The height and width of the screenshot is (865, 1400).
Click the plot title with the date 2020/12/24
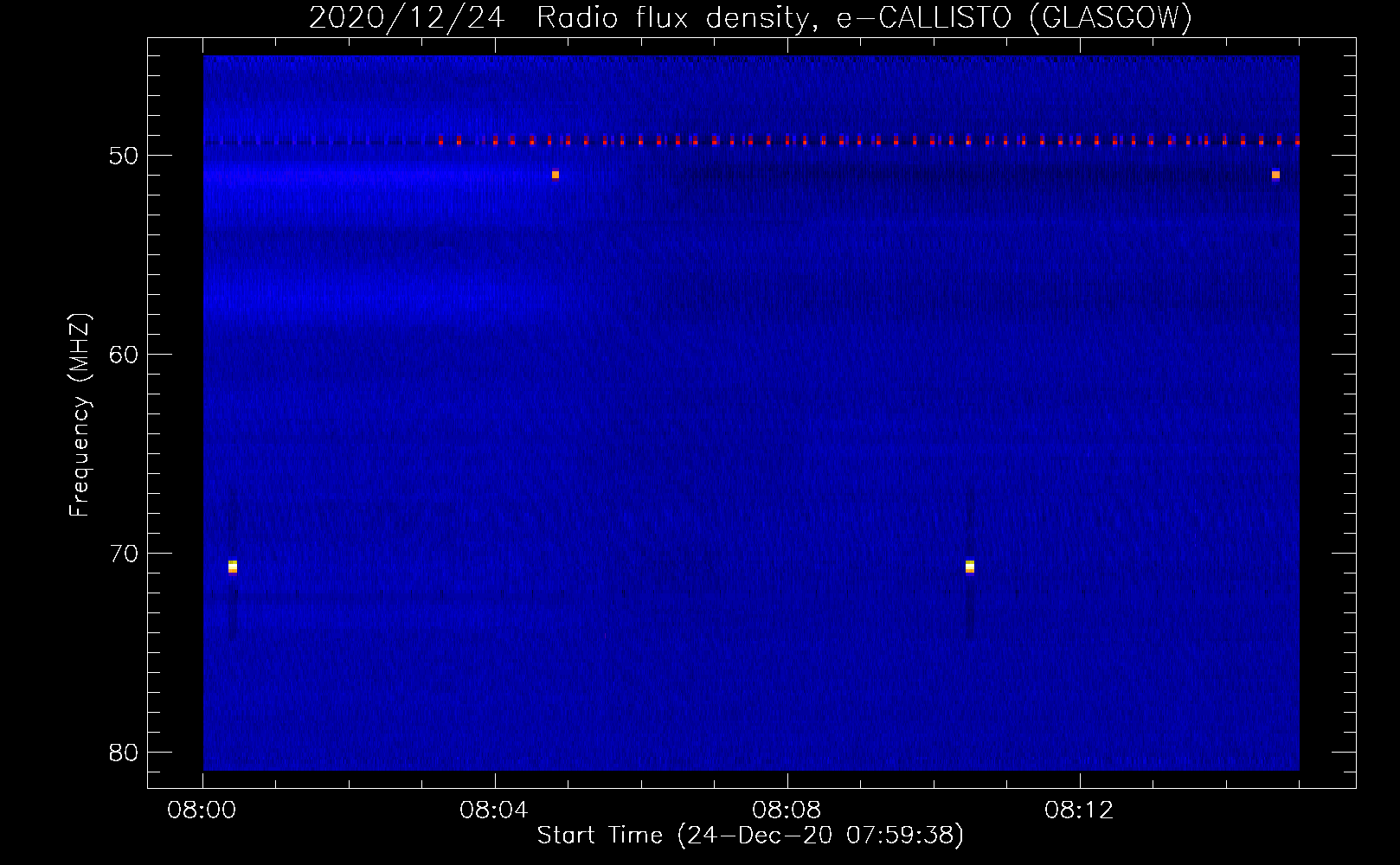750,17
